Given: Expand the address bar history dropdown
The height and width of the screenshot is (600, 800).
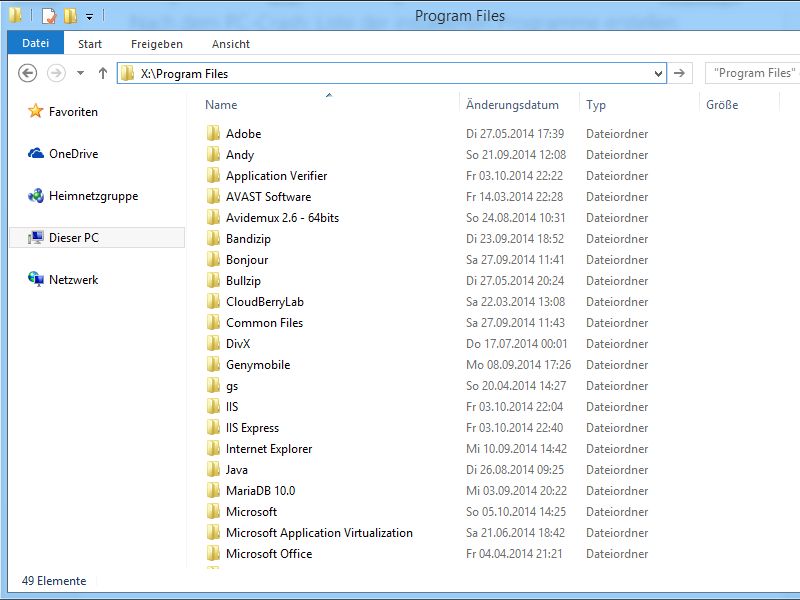Looking at the screenshot, I should 658,73.
